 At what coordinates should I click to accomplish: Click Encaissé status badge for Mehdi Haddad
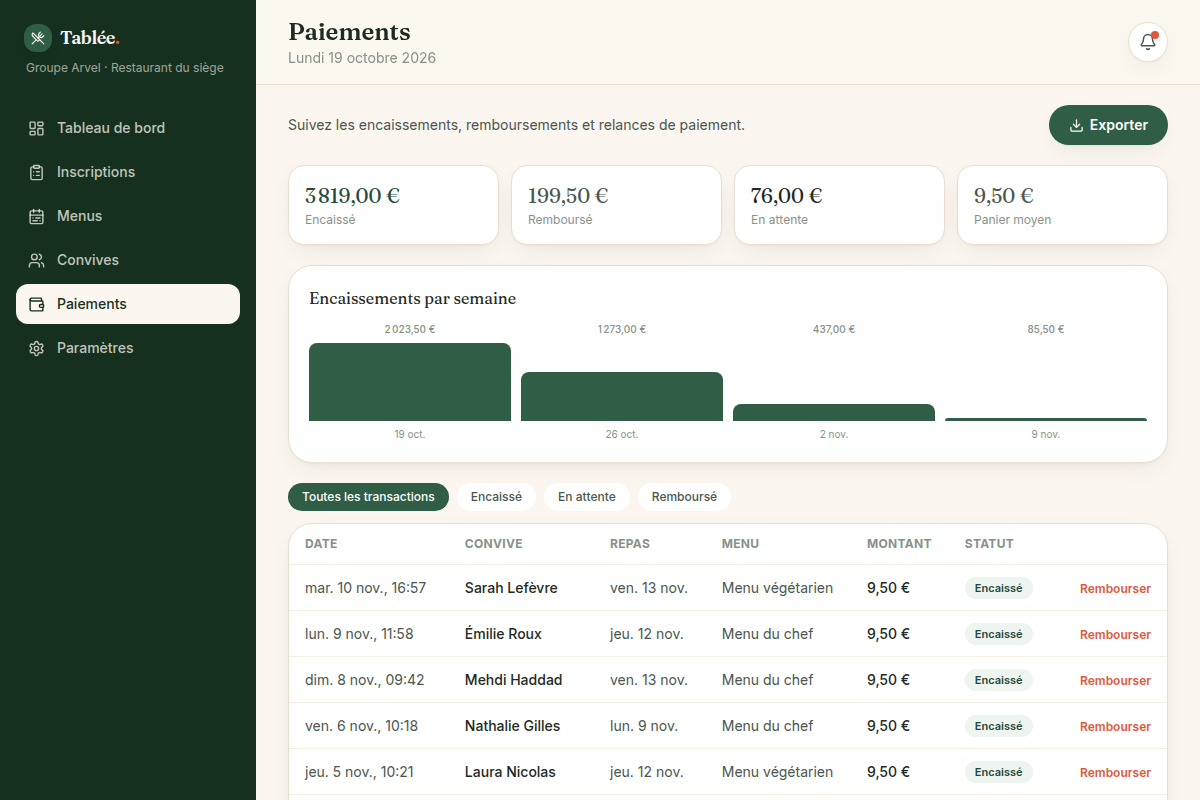(998, 680)
